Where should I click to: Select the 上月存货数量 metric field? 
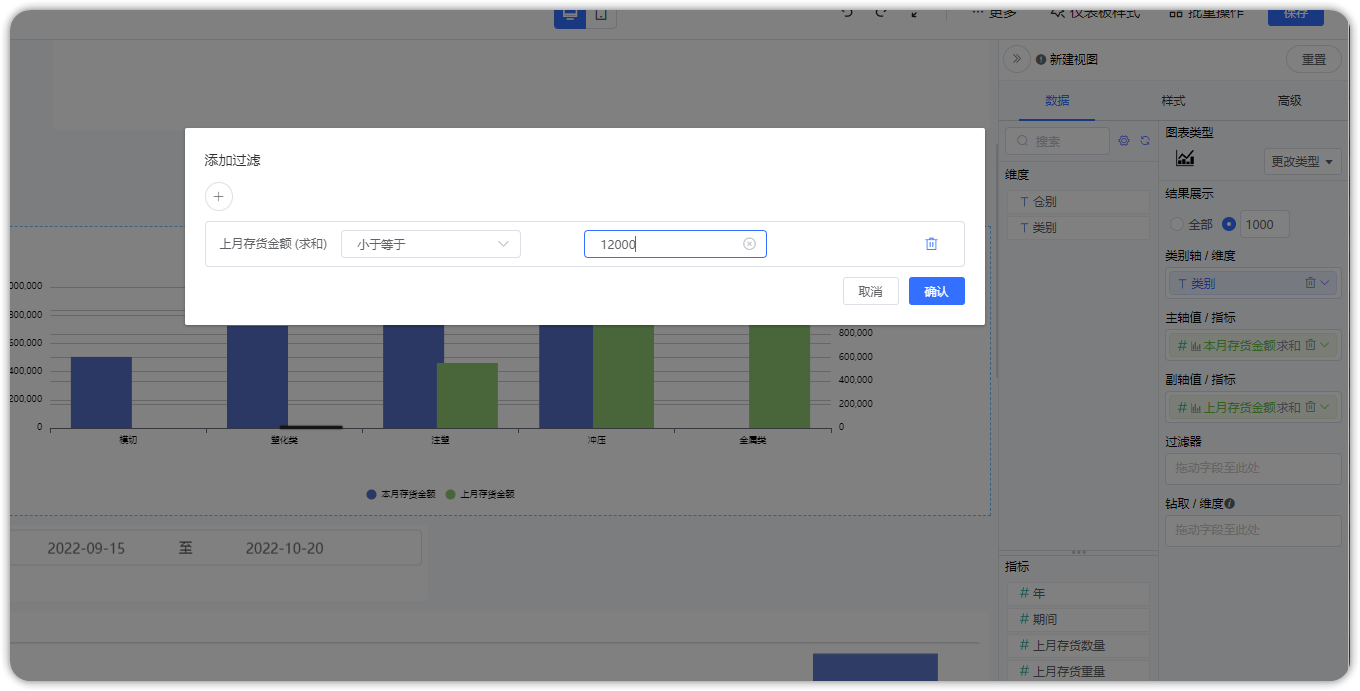coord(1078,645)
